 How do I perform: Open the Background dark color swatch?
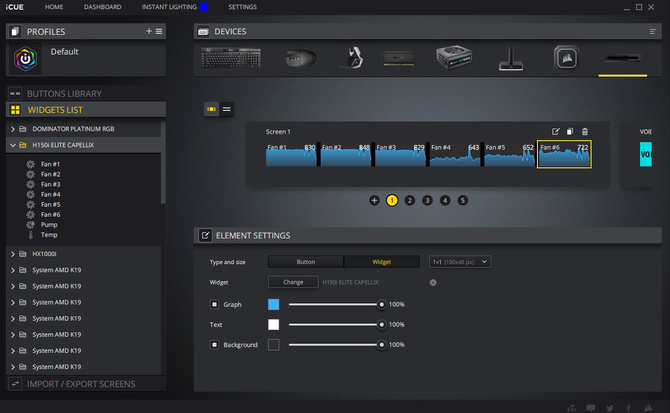click(x=273, y=345)
